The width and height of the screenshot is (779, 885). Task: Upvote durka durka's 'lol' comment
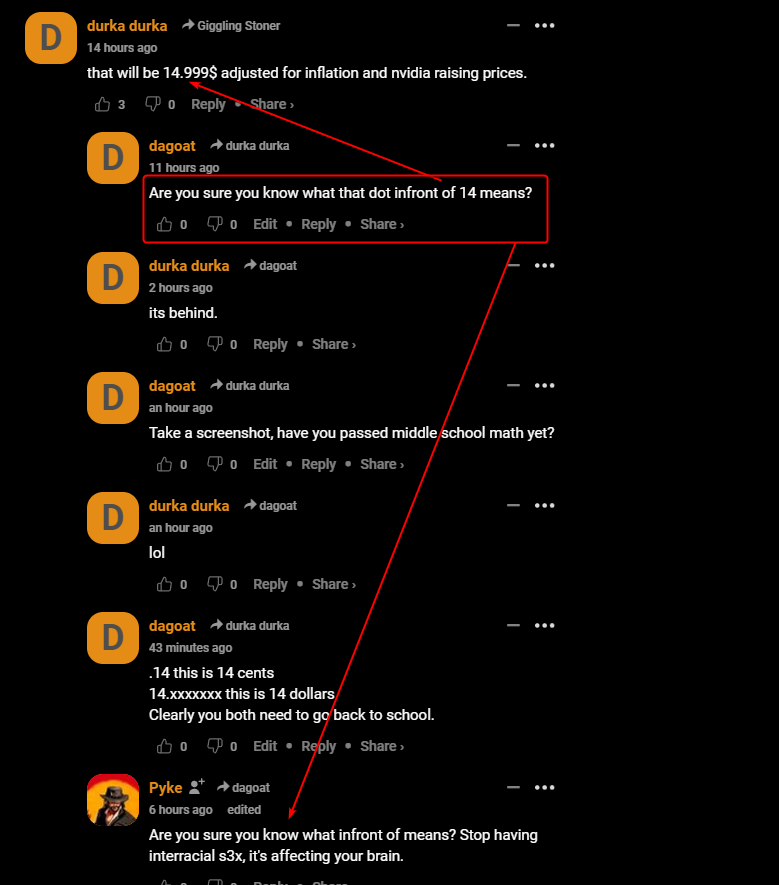tap(164, 584)
